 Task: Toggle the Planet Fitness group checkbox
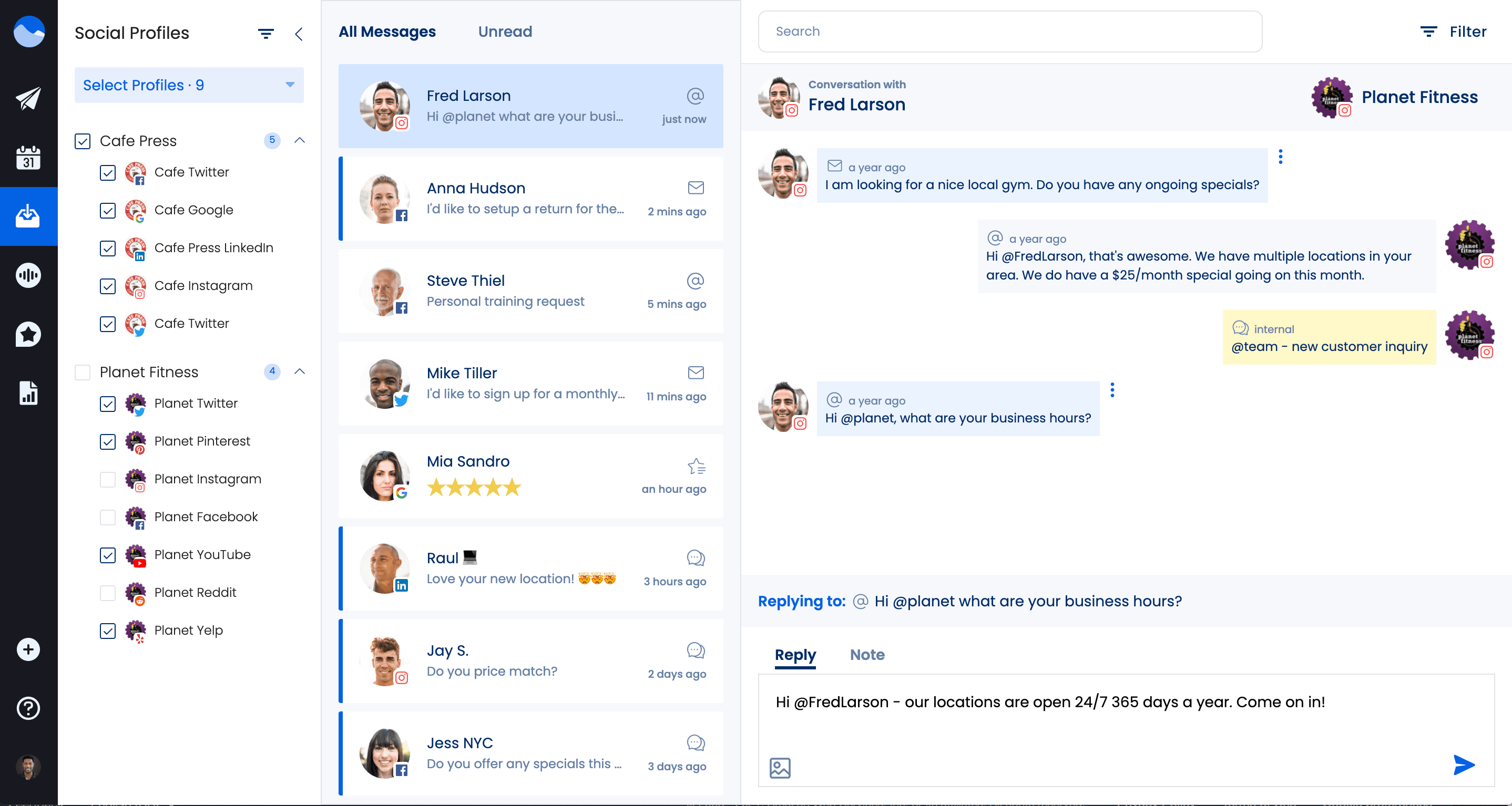(82, 373)
